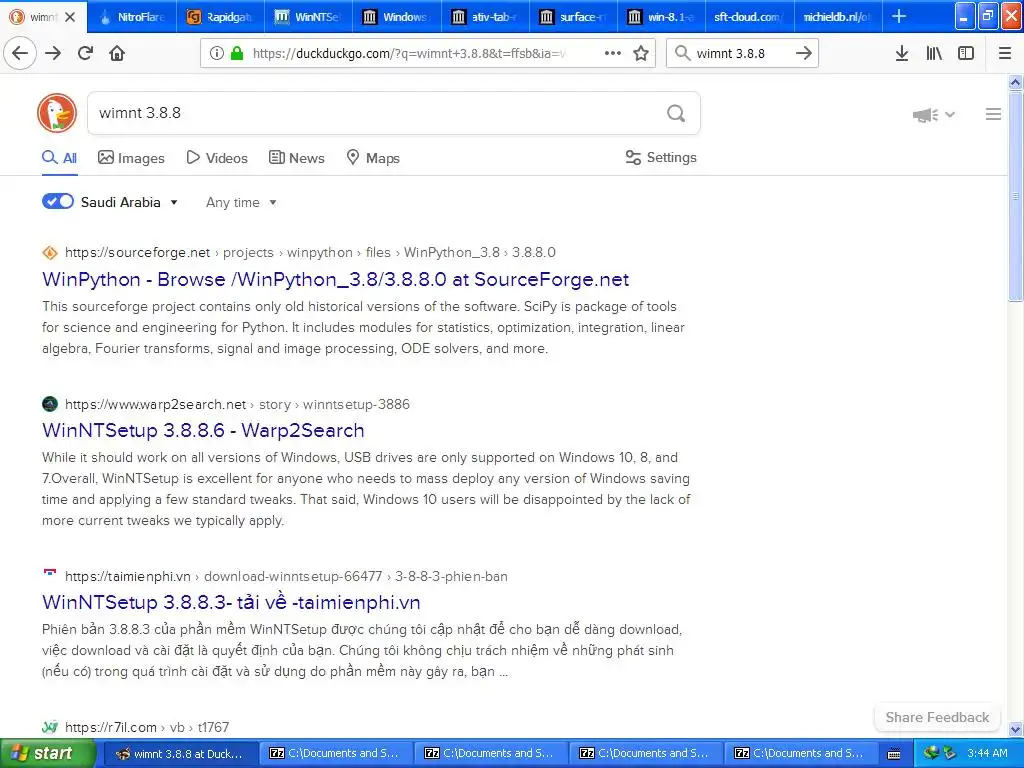Open the Library bookmarks icon
Screen dimensions: 1024x768
(x=934, y=53)
